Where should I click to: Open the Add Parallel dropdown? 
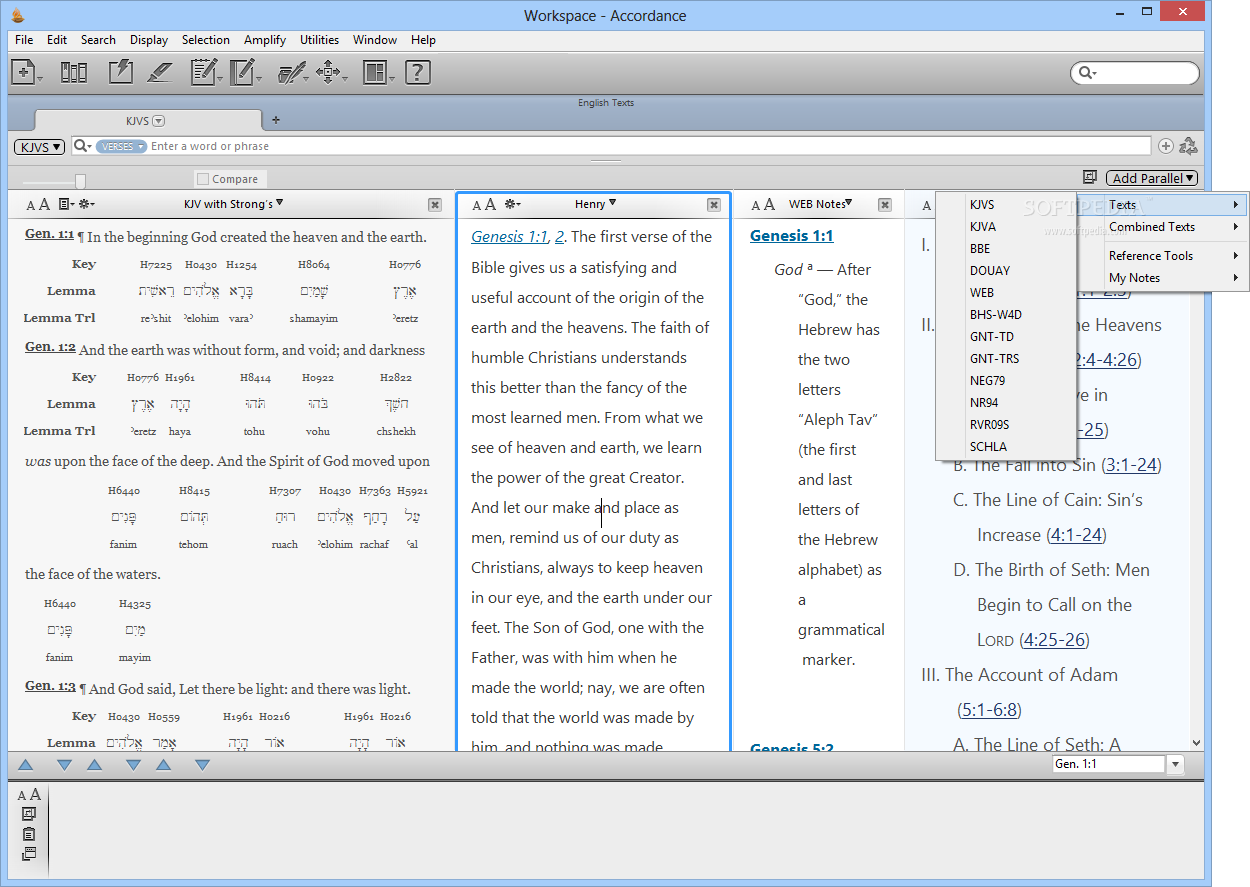1152,178
